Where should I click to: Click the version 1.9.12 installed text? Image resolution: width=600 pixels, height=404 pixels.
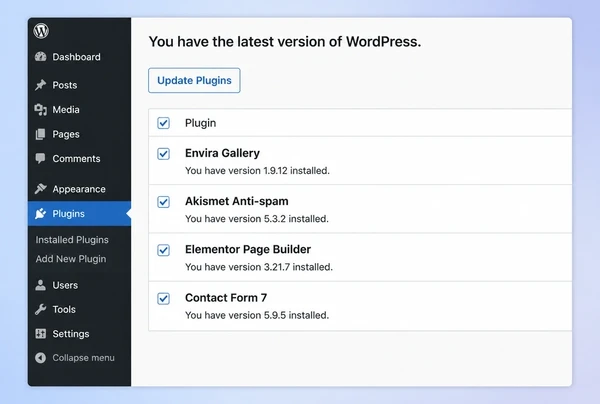click(x=257, y=171)
